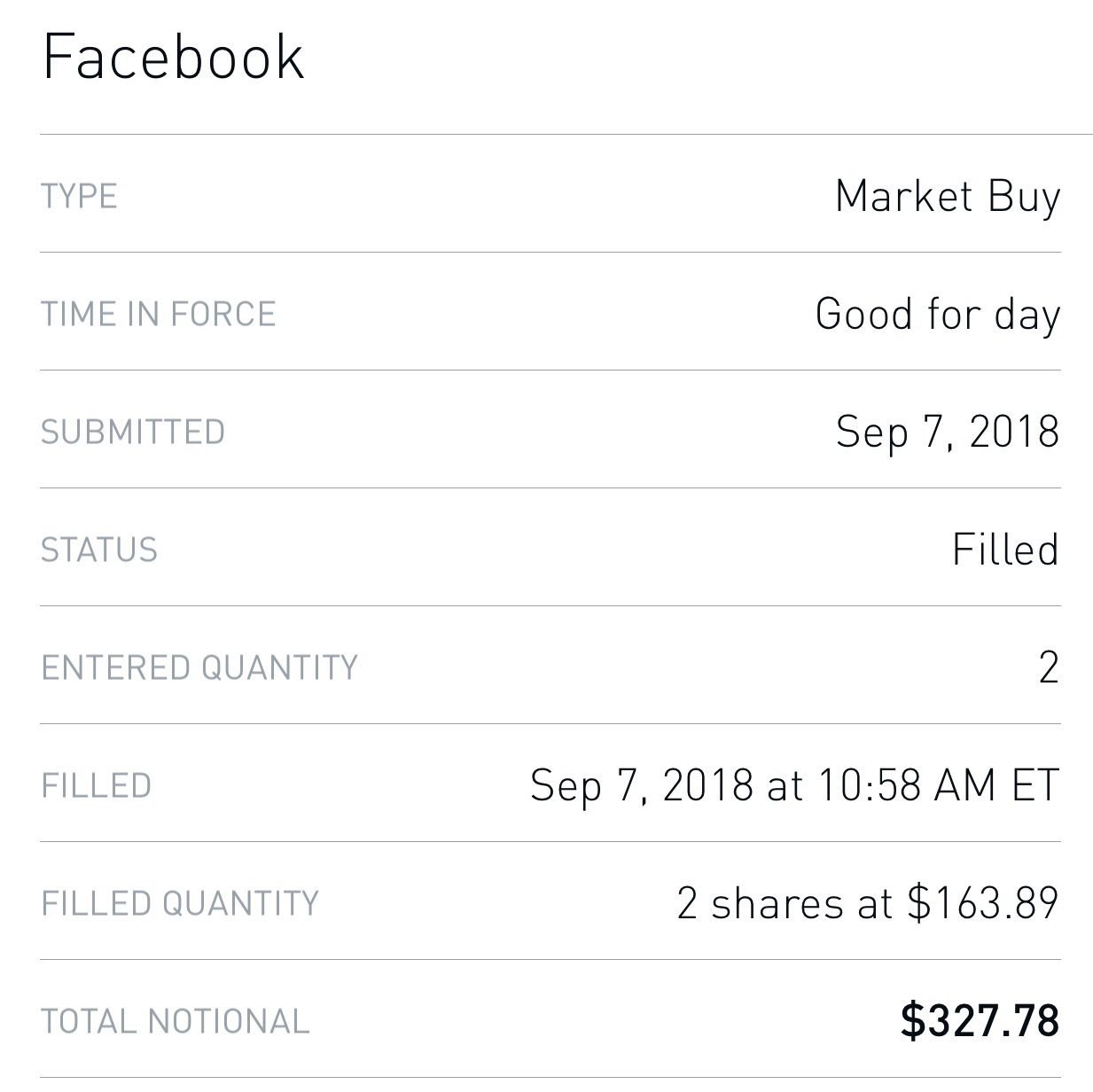1093x1092 pixels.
Task: Tap the Market Buy value
Action: pos(948,197)
